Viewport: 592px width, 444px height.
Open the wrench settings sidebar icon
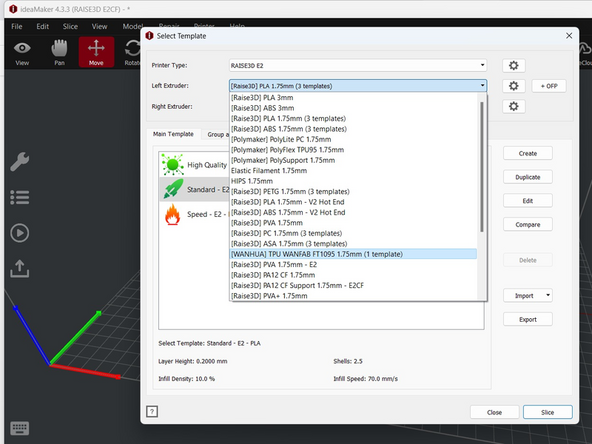(20, 162)
